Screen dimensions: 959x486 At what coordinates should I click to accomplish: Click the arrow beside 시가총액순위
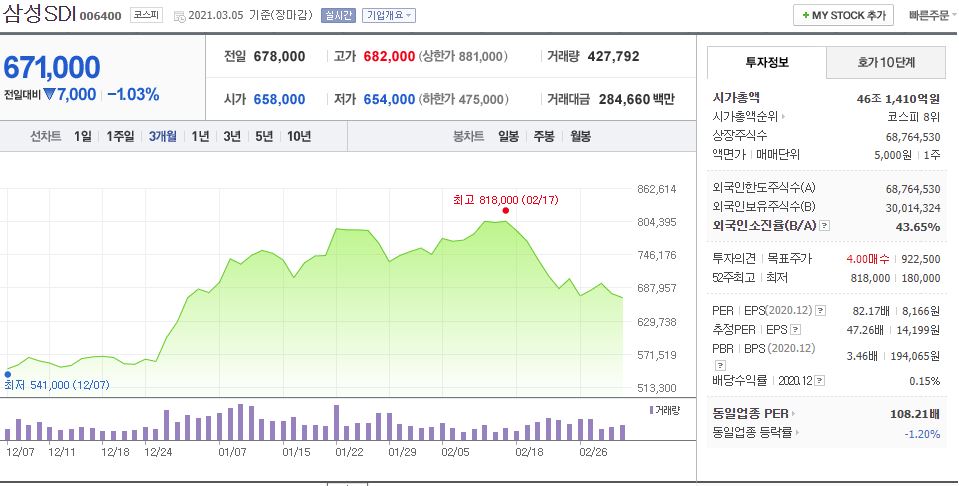click(783, 117)
